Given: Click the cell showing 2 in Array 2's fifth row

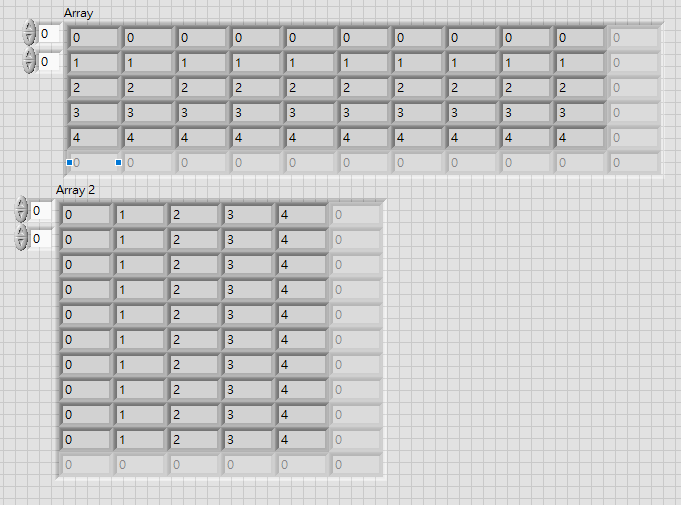Looking at the screenshot, I should [194, 314].
